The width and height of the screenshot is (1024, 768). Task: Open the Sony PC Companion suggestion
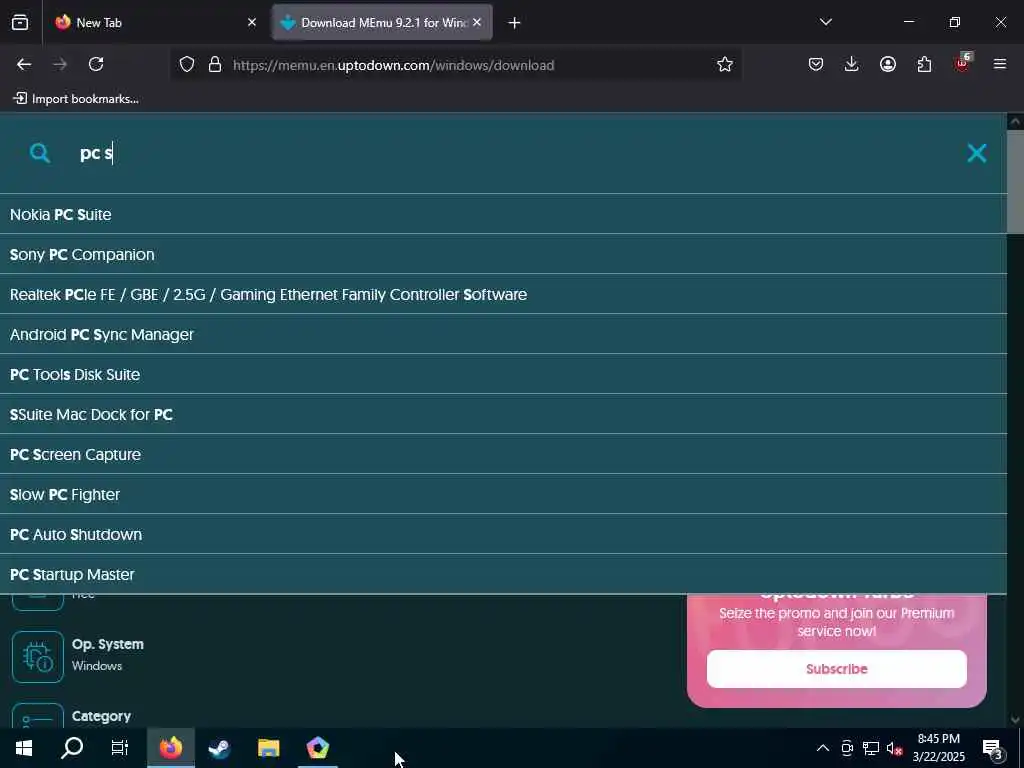pos(504,254)
